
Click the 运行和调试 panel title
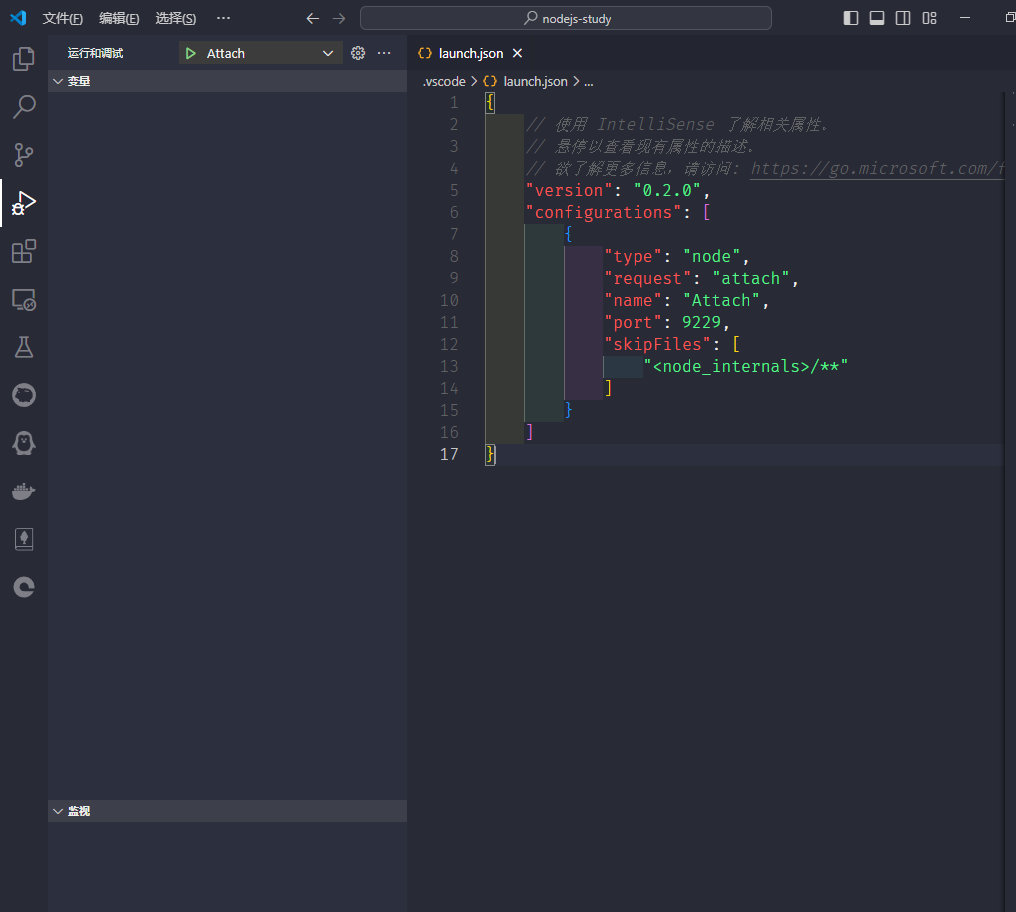[95, 53]
